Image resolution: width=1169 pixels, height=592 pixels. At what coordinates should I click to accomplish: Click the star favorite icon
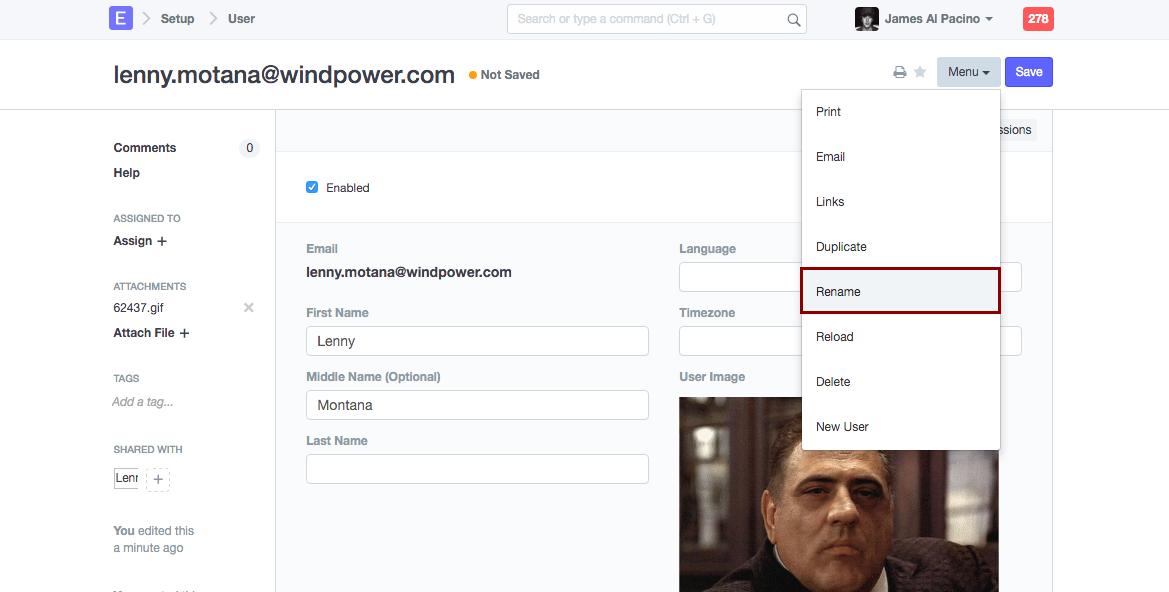pos(920,73)
